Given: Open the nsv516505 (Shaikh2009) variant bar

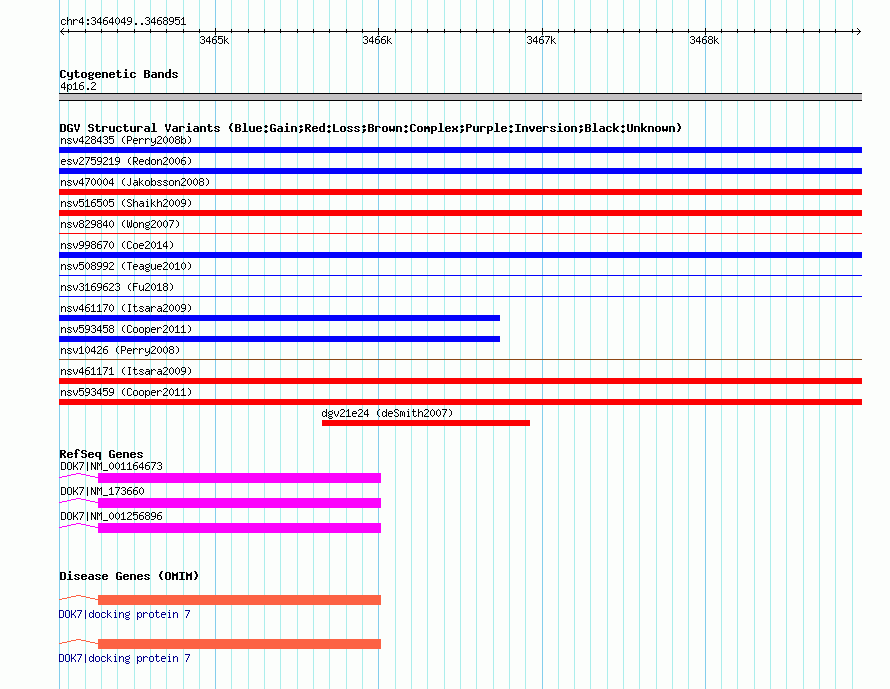Looking at the screenshot, I should click(x=460, y=213).
